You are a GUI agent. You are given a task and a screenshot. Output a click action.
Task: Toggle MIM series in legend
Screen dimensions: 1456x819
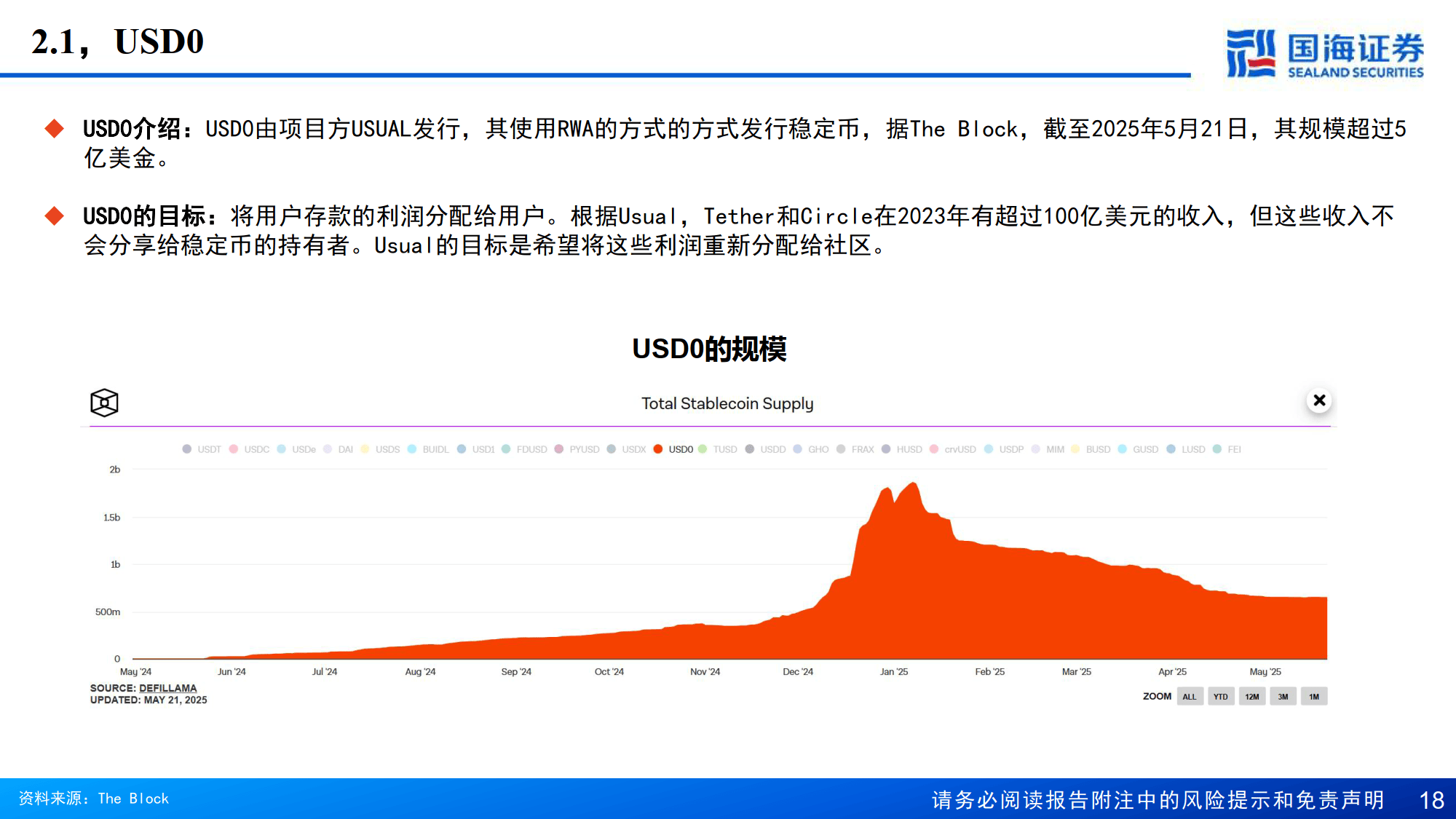click(x=1048, y=449)
